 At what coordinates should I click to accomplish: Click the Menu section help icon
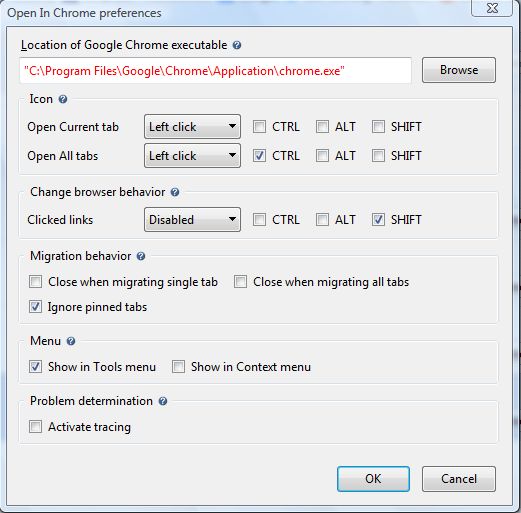pos(71,341)
